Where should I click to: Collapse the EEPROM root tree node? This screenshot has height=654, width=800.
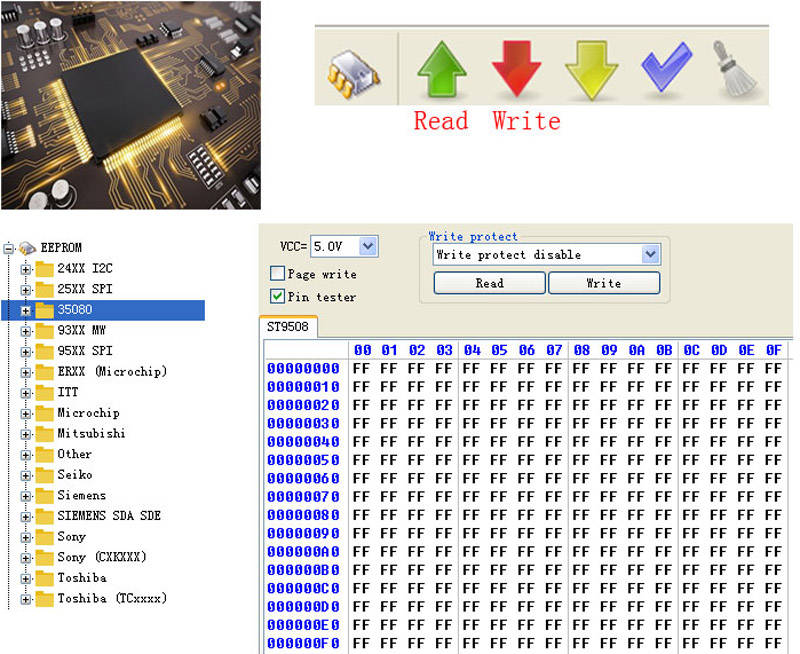(x=9, y=248)
